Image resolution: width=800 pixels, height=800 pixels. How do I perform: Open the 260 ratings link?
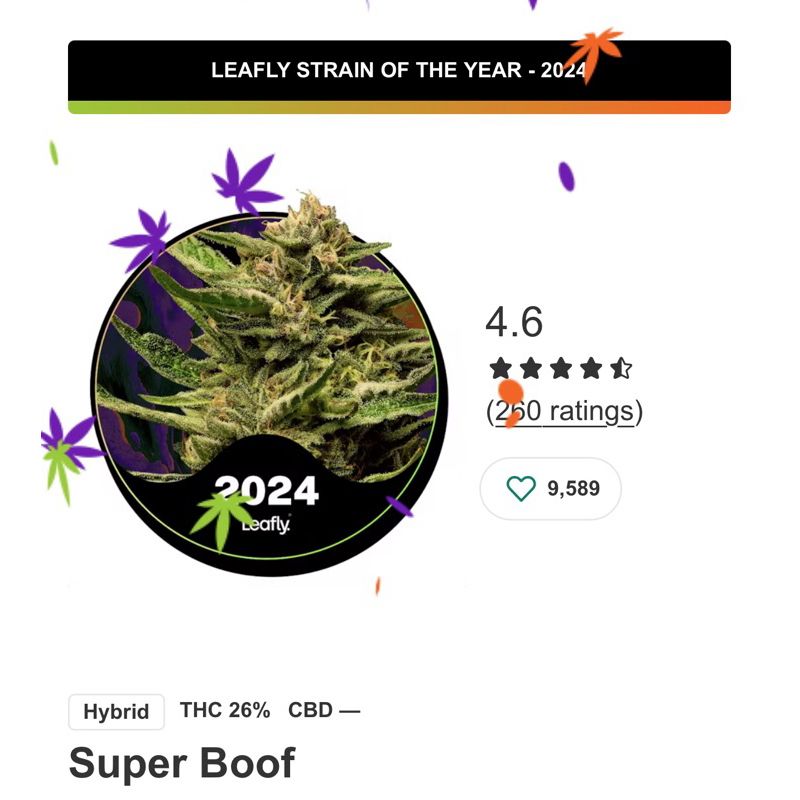click(x=565, y=411)
